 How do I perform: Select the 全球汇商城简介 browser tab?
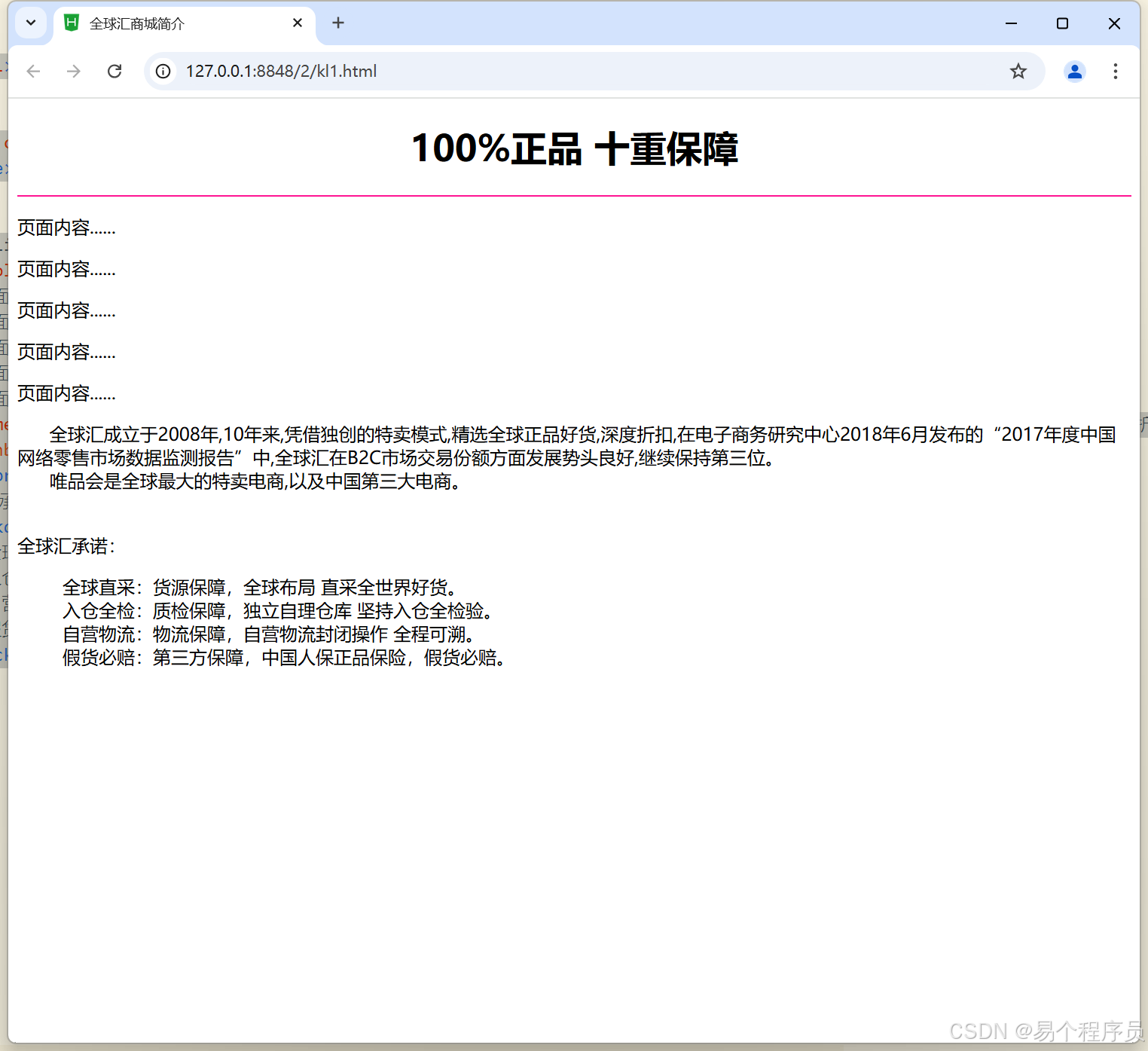[x=185, y=23]
